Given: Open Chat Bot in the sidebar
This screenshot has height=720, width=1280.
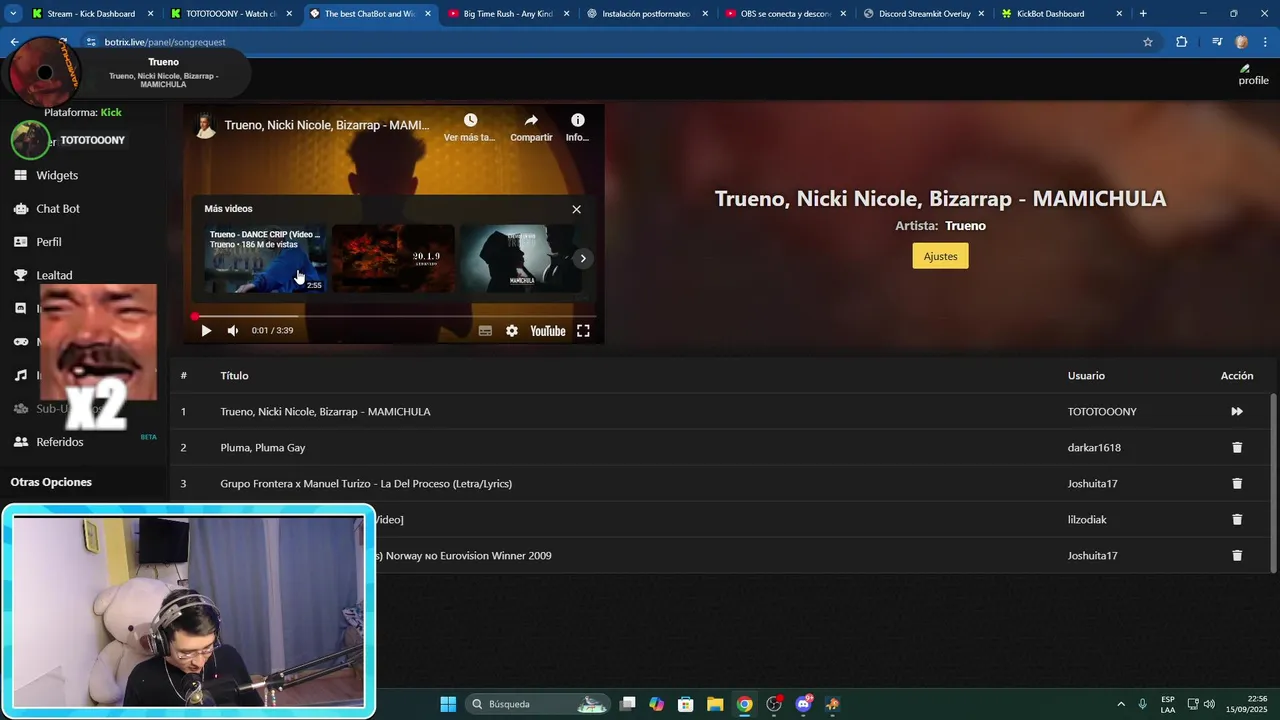Looking at the screenshot, I should click(58, 208).
